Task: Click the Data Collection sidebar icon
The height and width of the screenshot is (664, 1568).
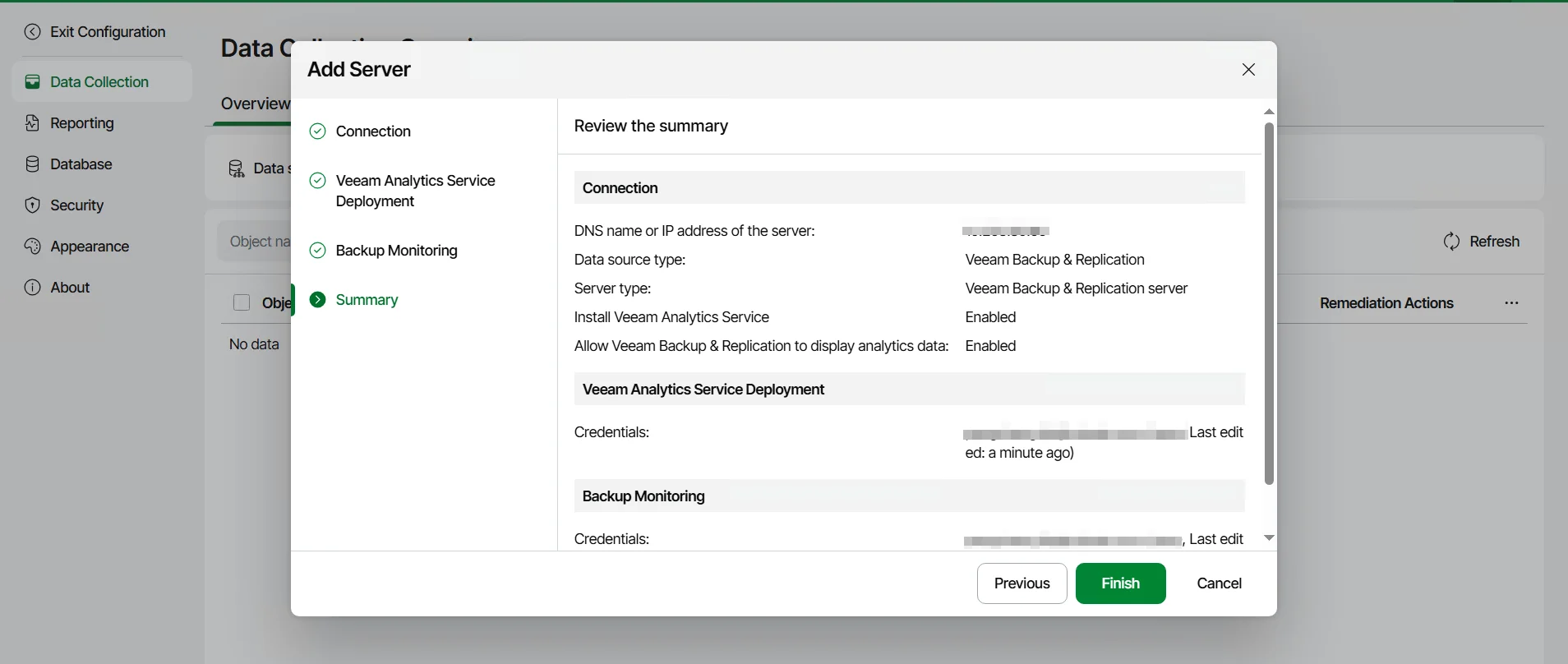Action: point(32,82)
